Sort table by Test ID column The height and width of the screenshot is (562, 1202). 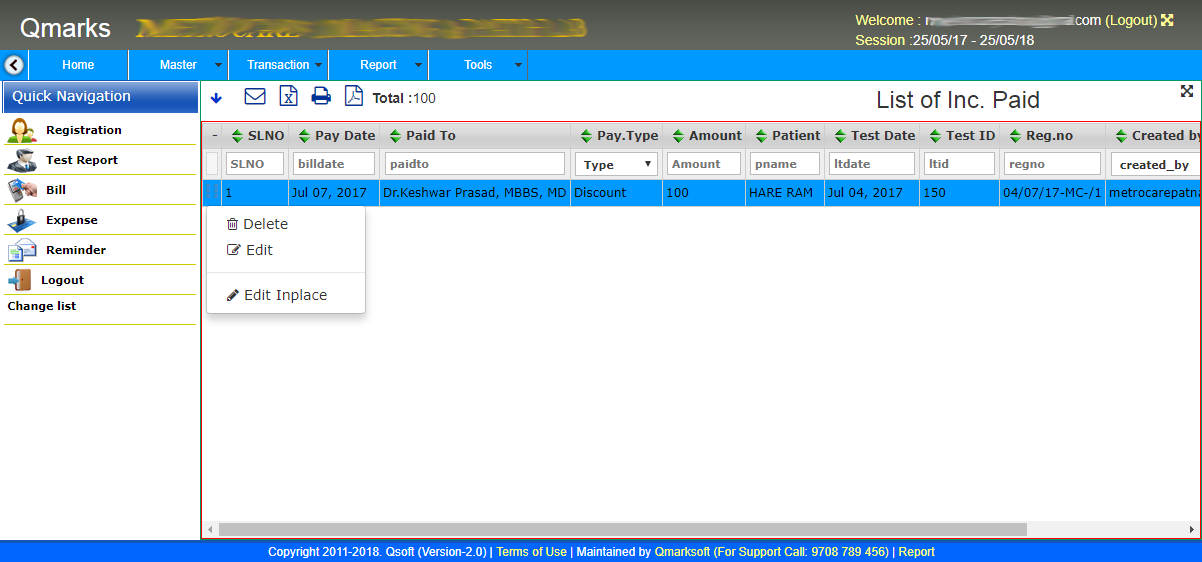tap(960, 136)
